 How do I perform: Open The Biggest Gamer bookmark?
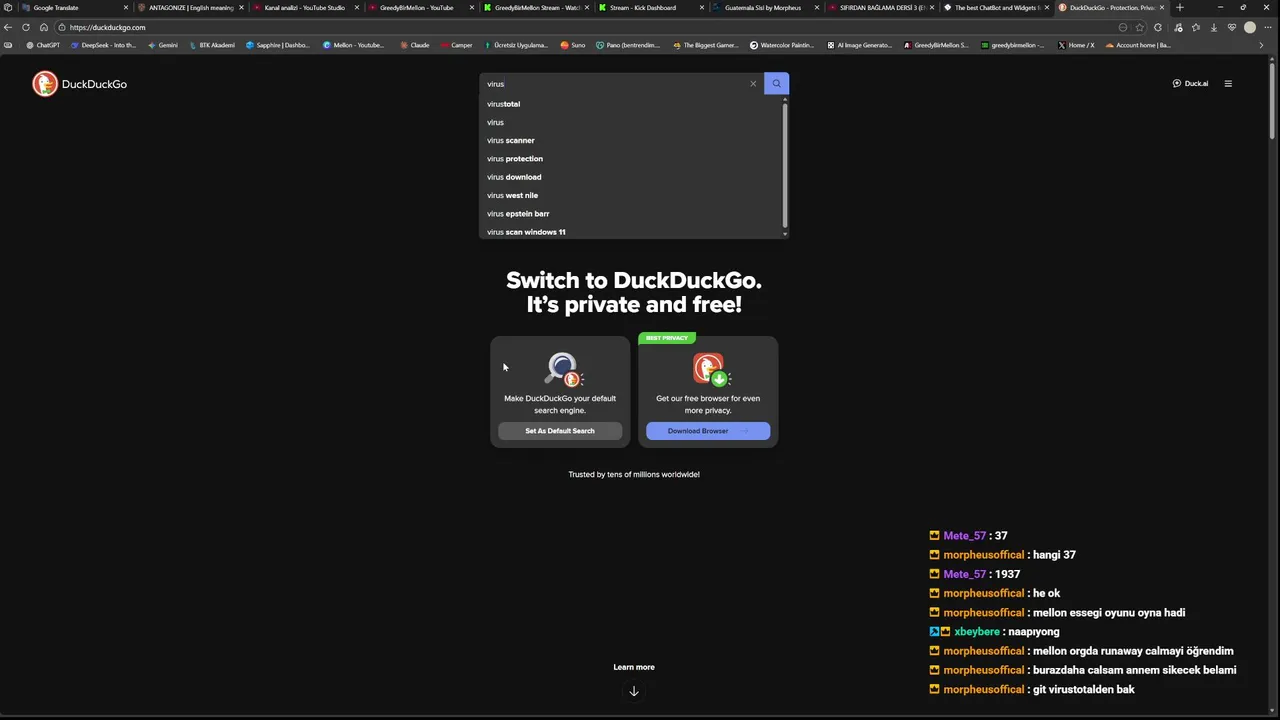click(x=707, y=45)
